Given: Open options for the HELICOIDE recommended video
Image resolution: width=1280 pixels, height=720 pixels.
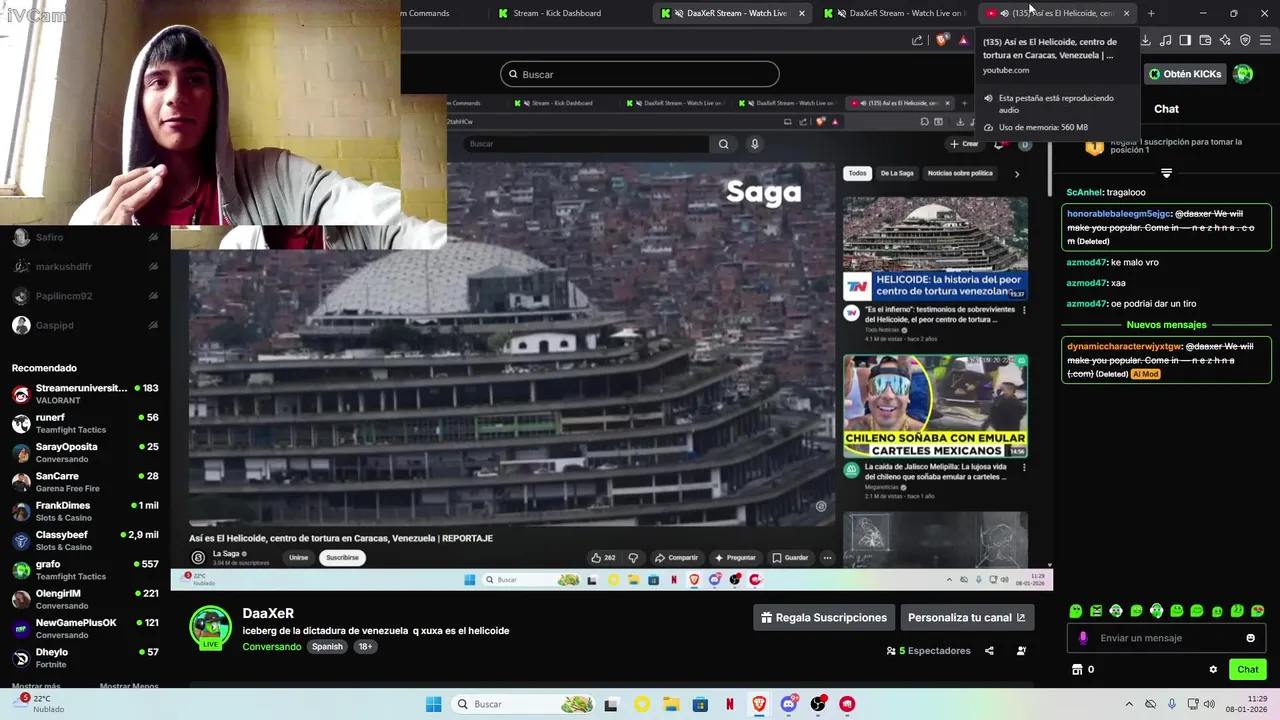Looking at the screenshot, I should pos(1024,310).
